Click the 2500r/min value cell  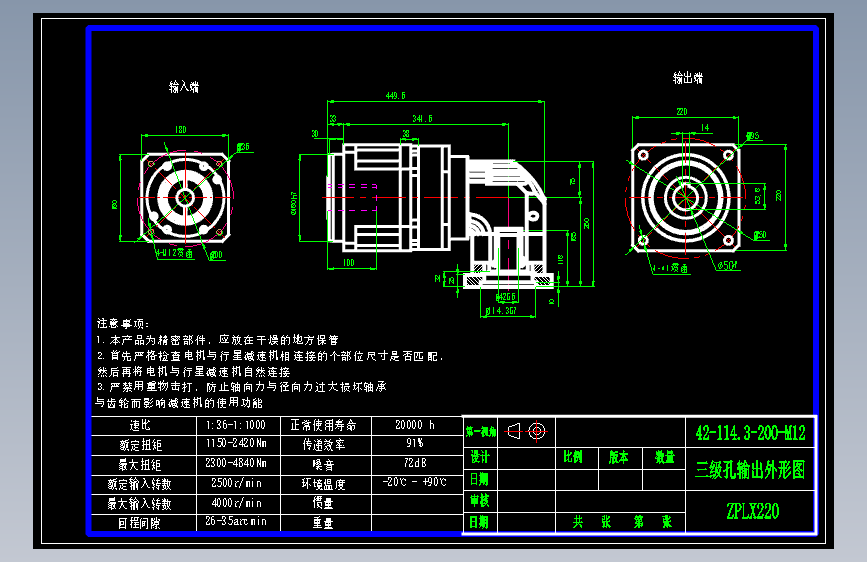tap(238, 484)
